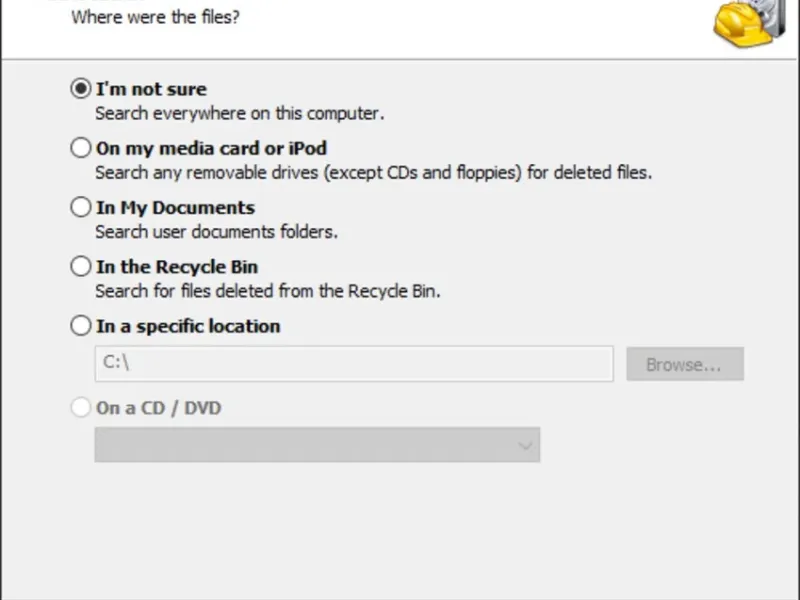800x600 pixels.
Task: Click "Search everywhere on this computer." description
Action: point(239,113)
